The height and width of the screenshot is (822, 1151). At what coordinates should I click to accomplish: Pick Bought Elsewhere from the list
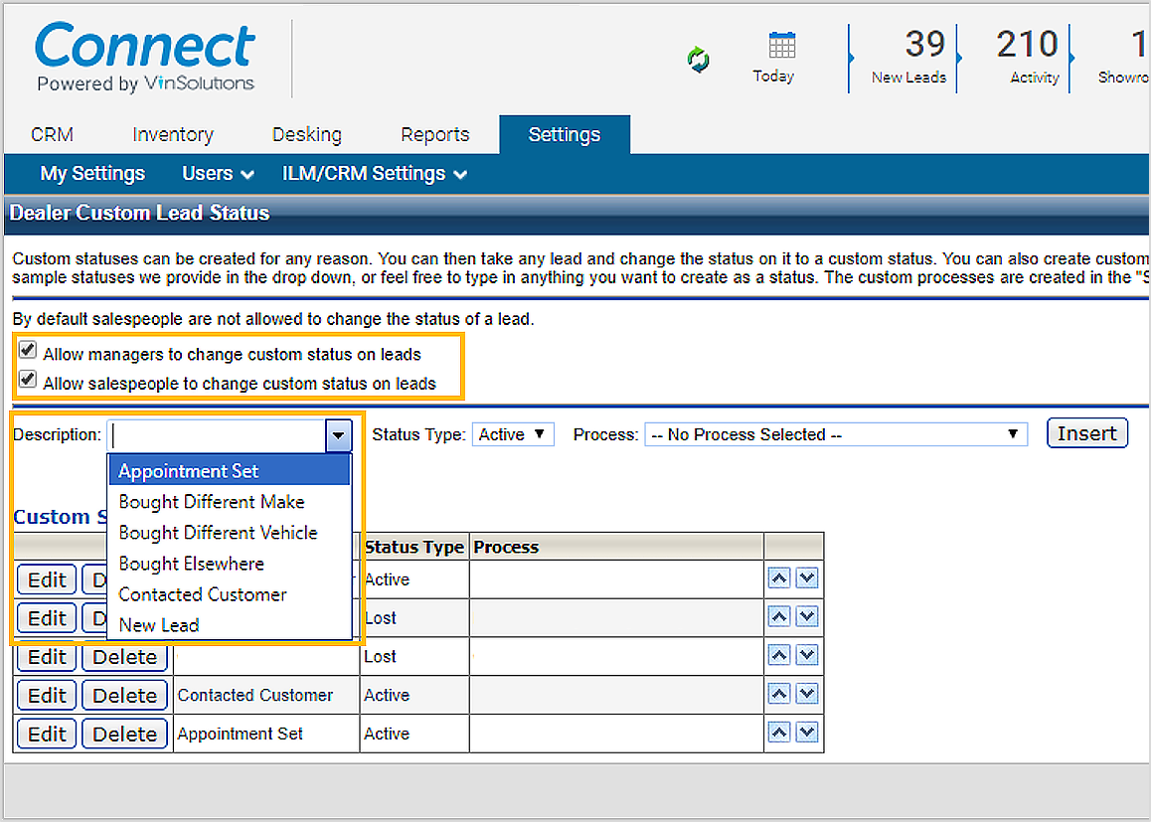[229, 564]
